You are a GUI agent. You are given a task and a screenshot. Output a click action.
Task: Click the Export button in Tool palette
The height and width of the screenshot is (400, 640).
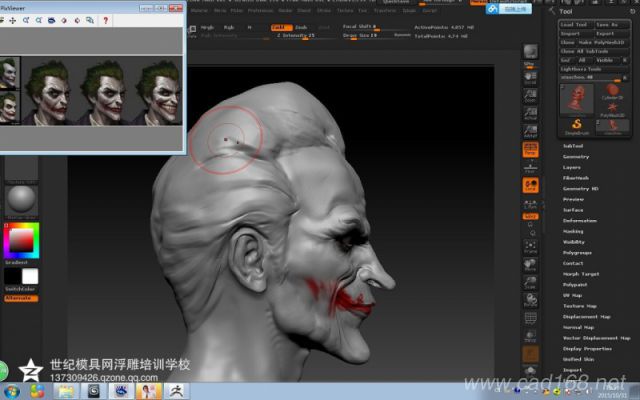pyautogui.click(x=611, y=33)
